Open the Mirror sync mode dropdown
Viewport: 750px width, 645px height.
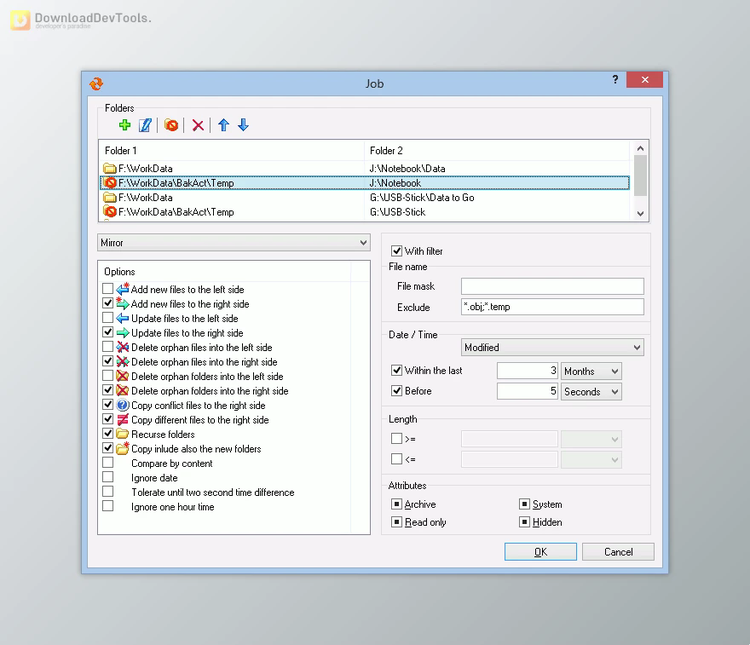coord(234,243)
